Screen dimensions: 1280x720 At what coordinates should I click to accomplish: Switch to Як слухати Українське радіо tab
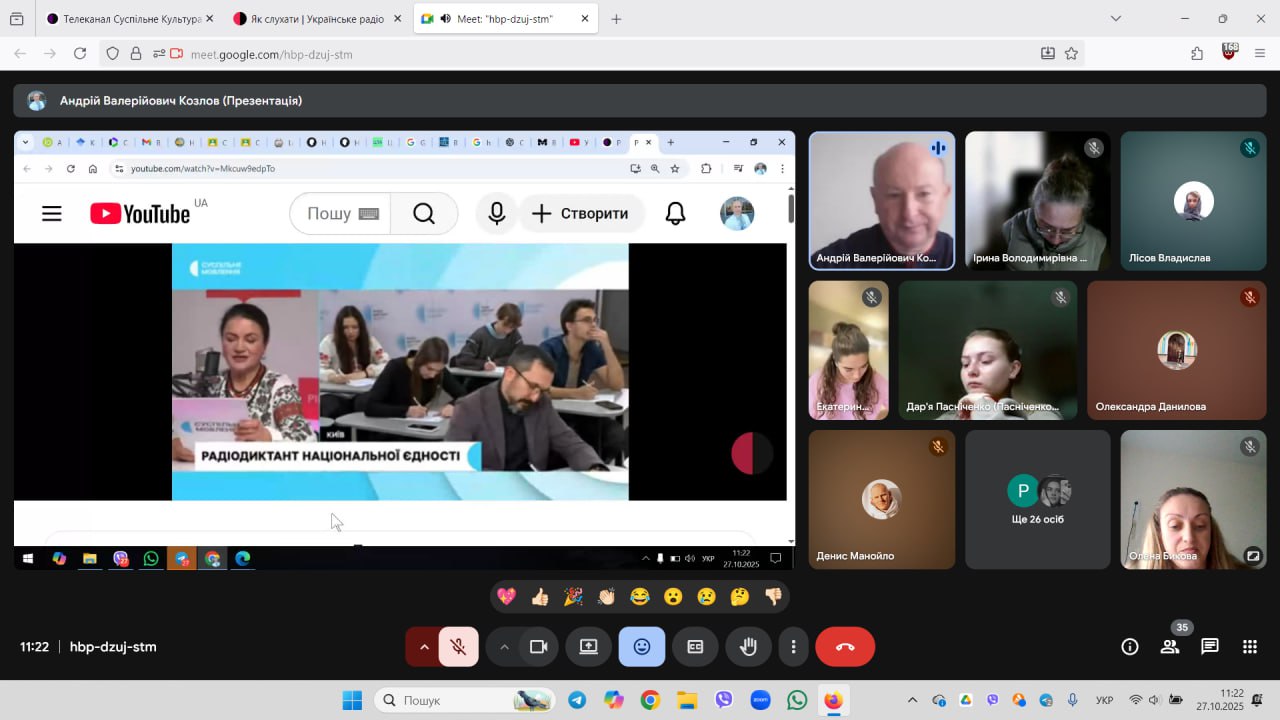(x=310, y=19)
